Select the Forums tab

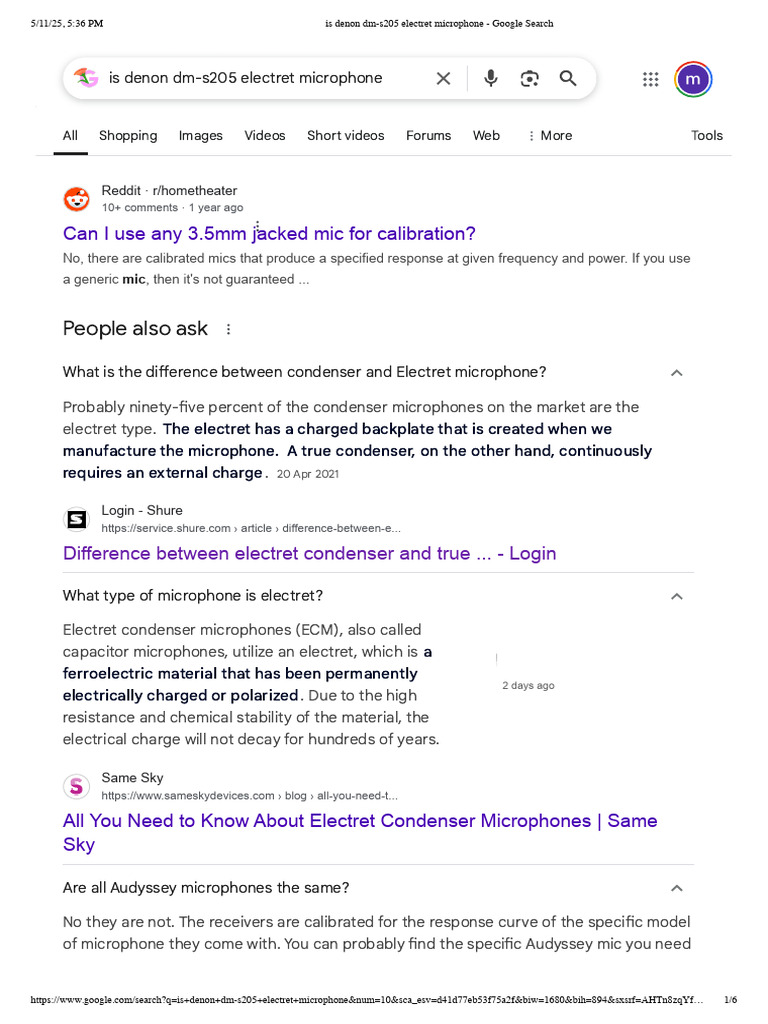pyautogui.click(x=428, y=135)
